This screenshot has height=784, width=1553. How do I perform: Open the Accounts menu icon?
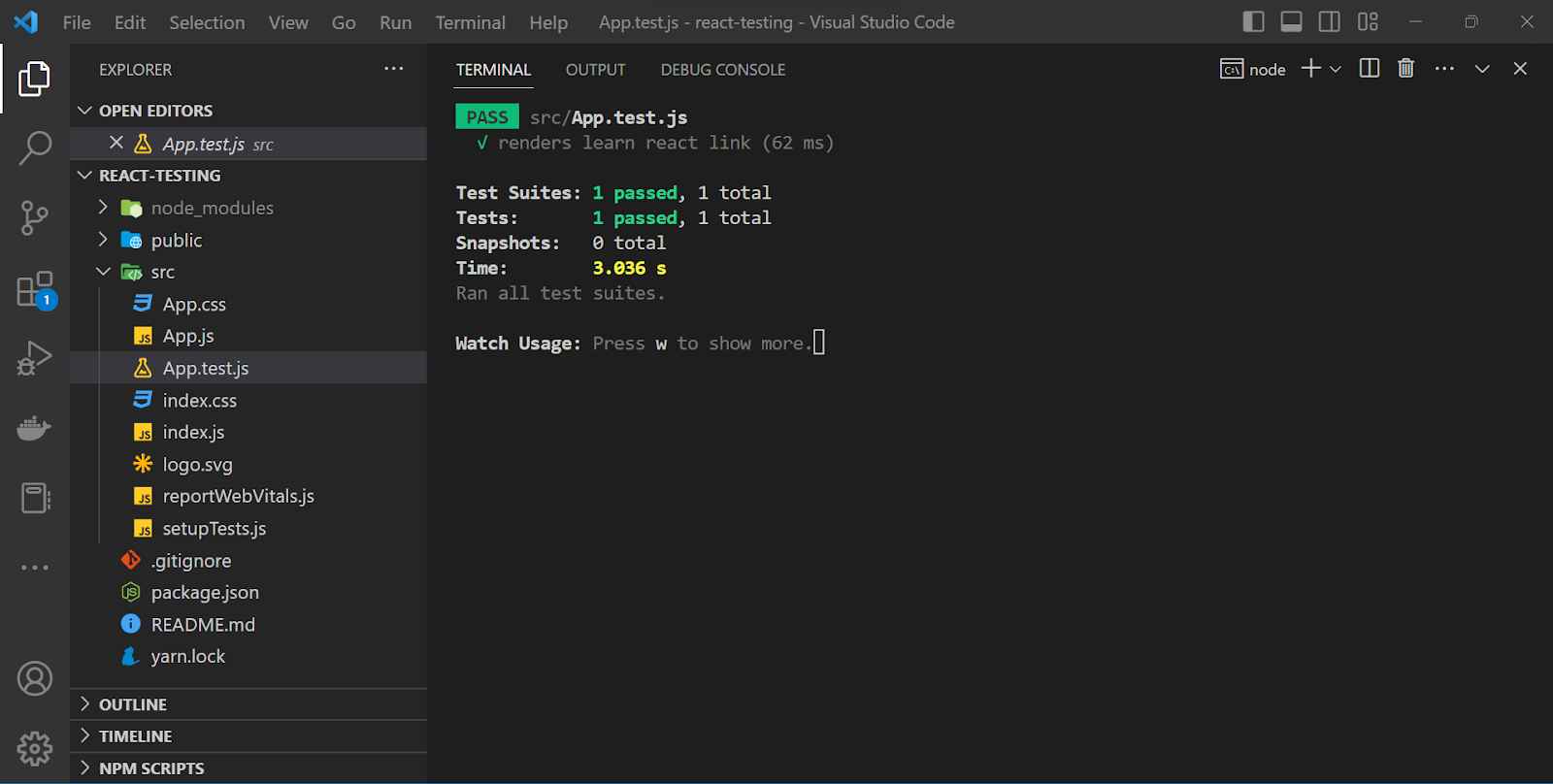35,678
